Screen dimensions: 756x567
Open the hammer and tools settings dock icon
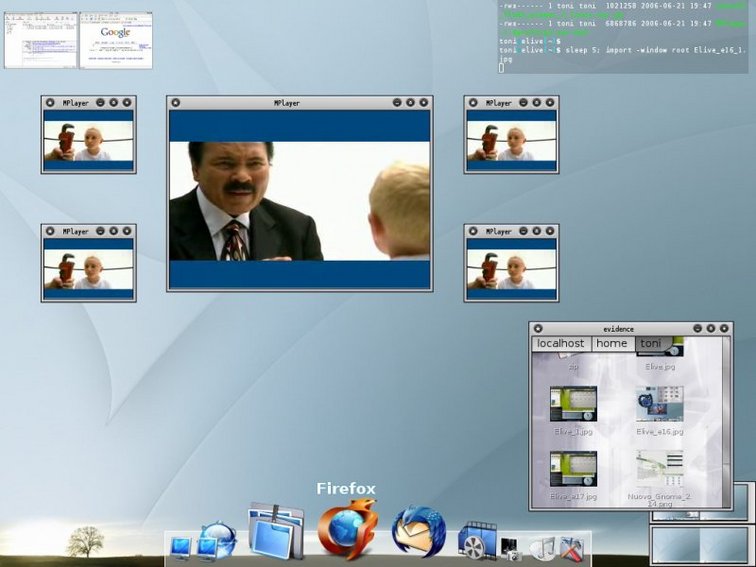coord(571,549)
